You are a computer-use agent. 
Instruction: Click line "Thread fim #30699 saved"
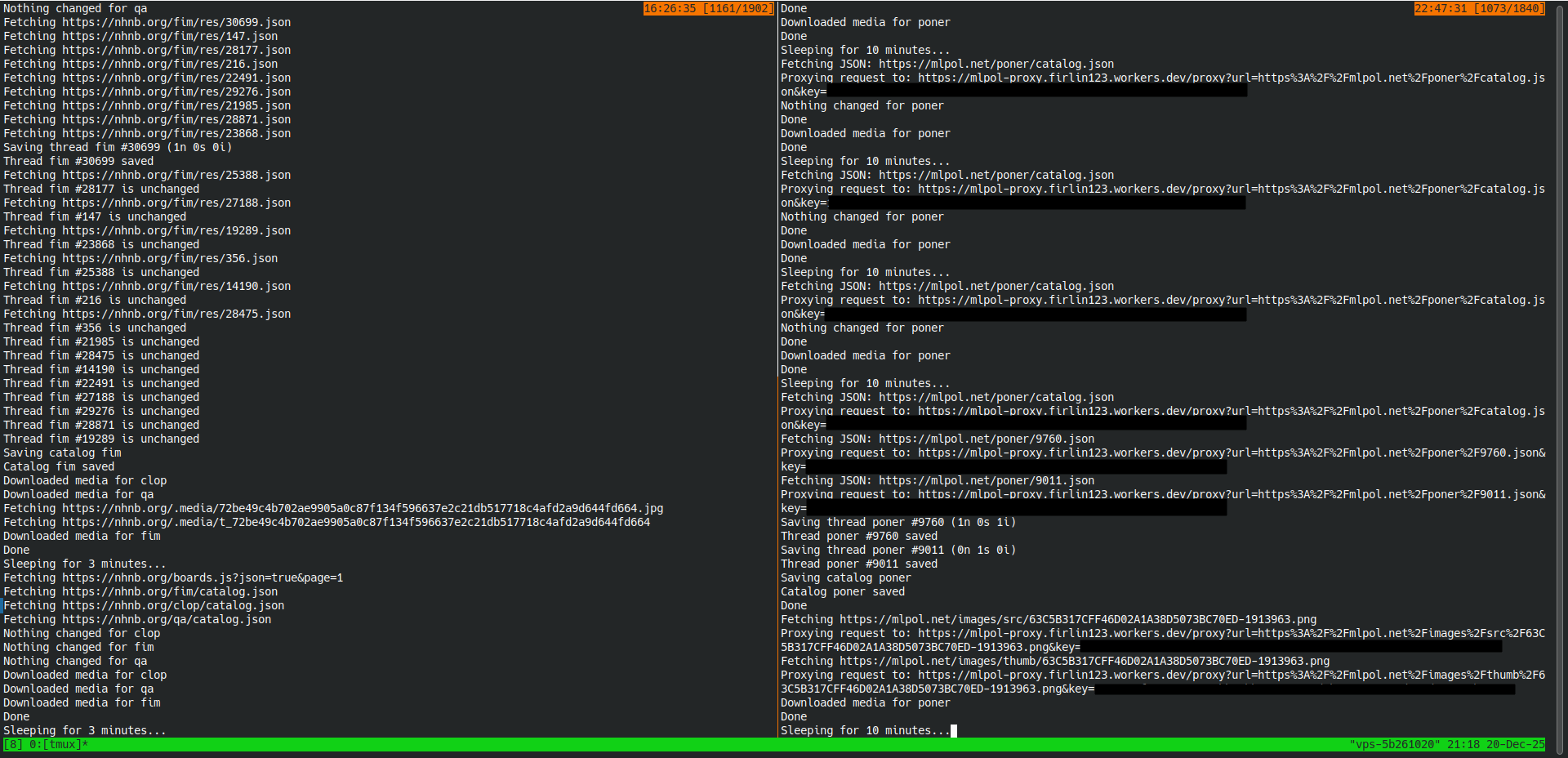78,161
